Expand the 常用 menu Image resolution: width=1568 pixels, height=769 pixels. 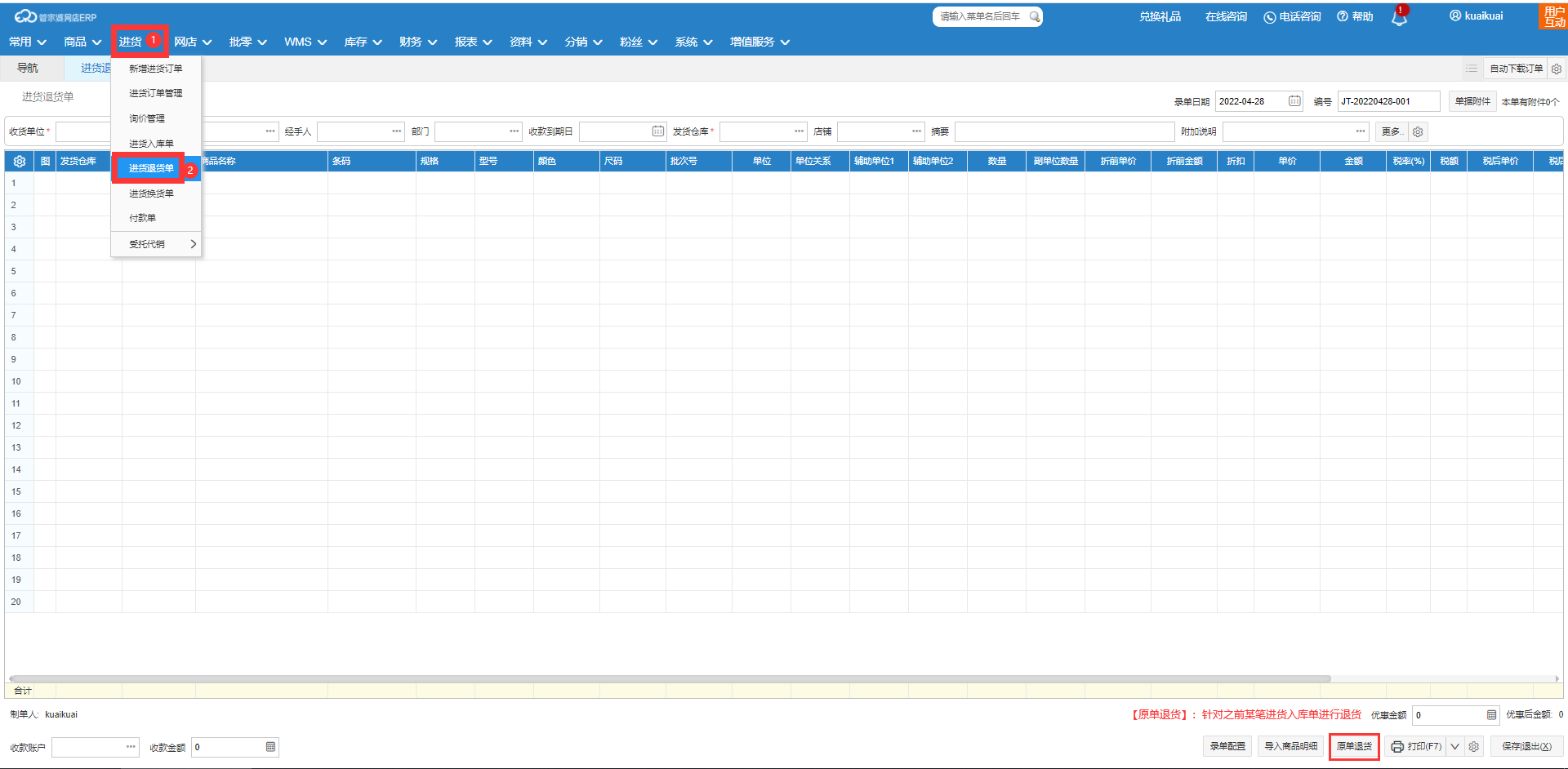[x=28, y=42]
